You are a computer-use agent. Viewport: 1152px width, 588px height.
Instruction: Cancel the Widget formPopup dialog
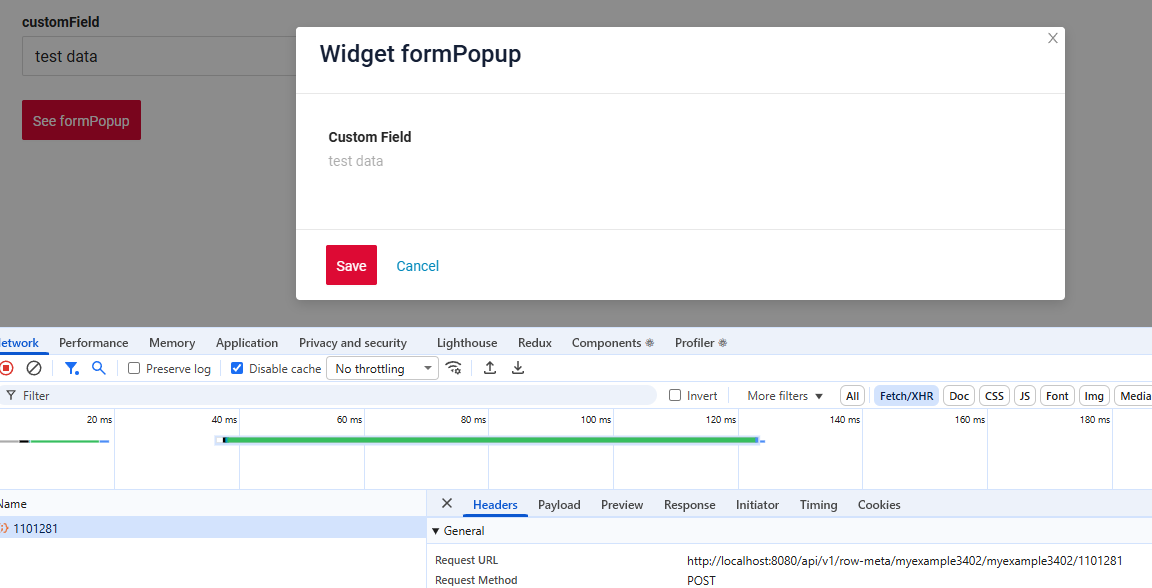point(417,266)
